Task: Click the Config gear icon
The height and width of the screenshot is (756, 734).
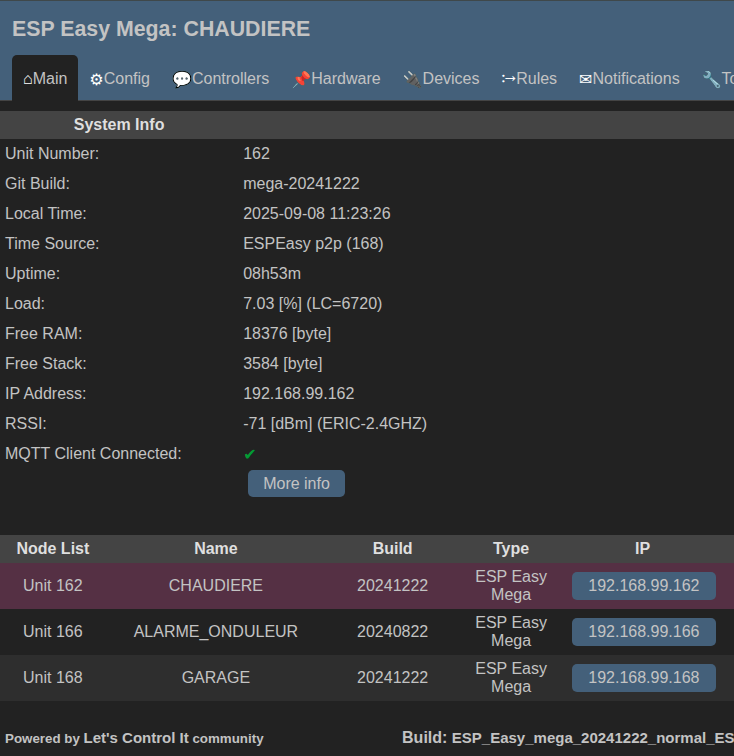Action: coord(96,80)
